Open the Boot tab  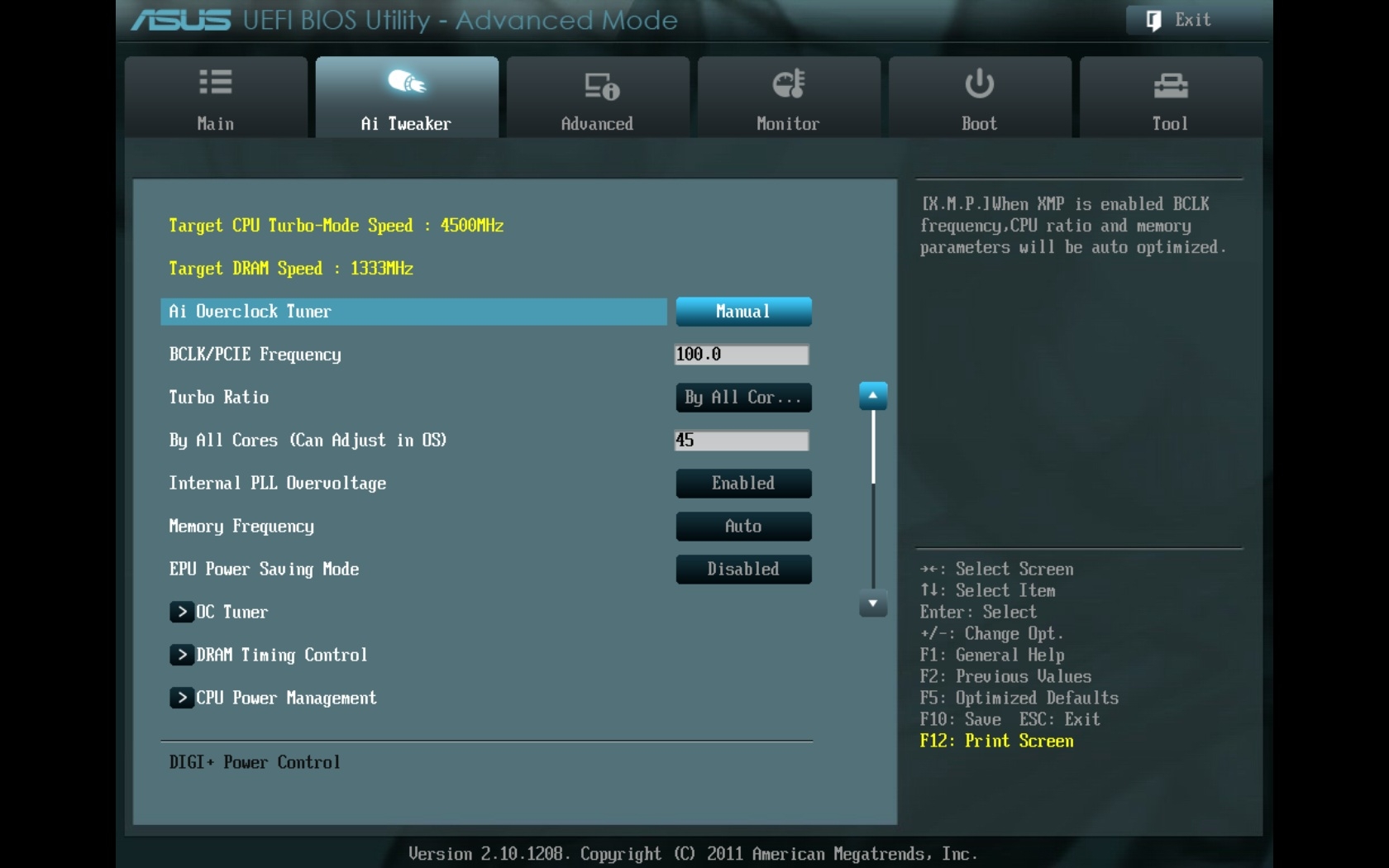[x=980, y=97]
